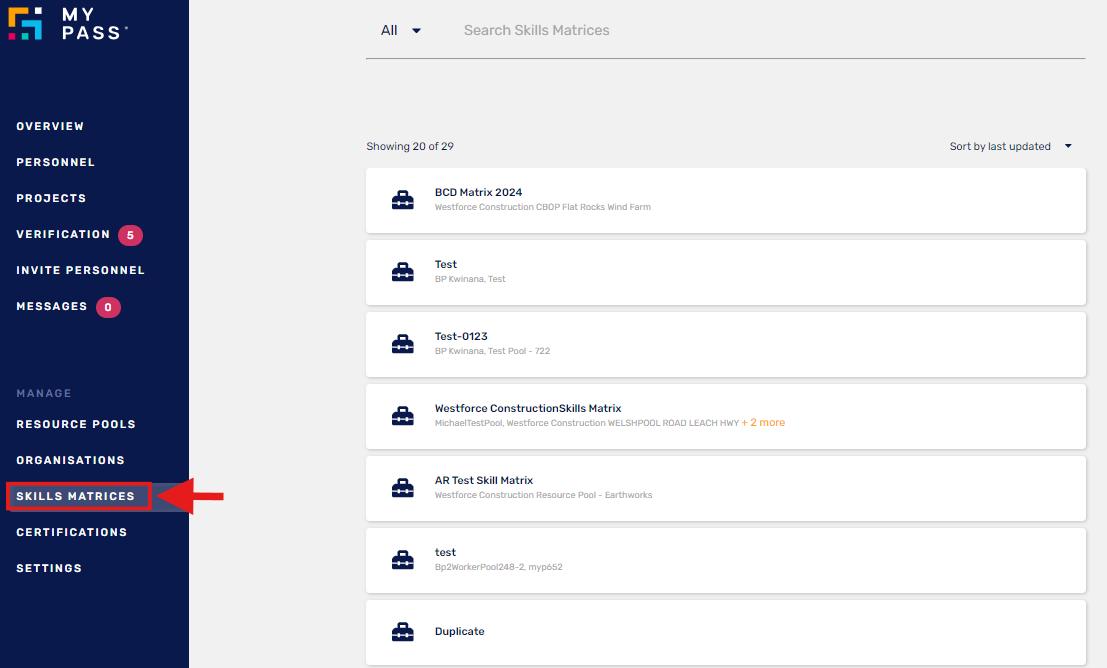The height and width of the screenshot is (668, 1107).
Task: Click the Verification count badge showing 5
Action: click(x=130, y=235)
